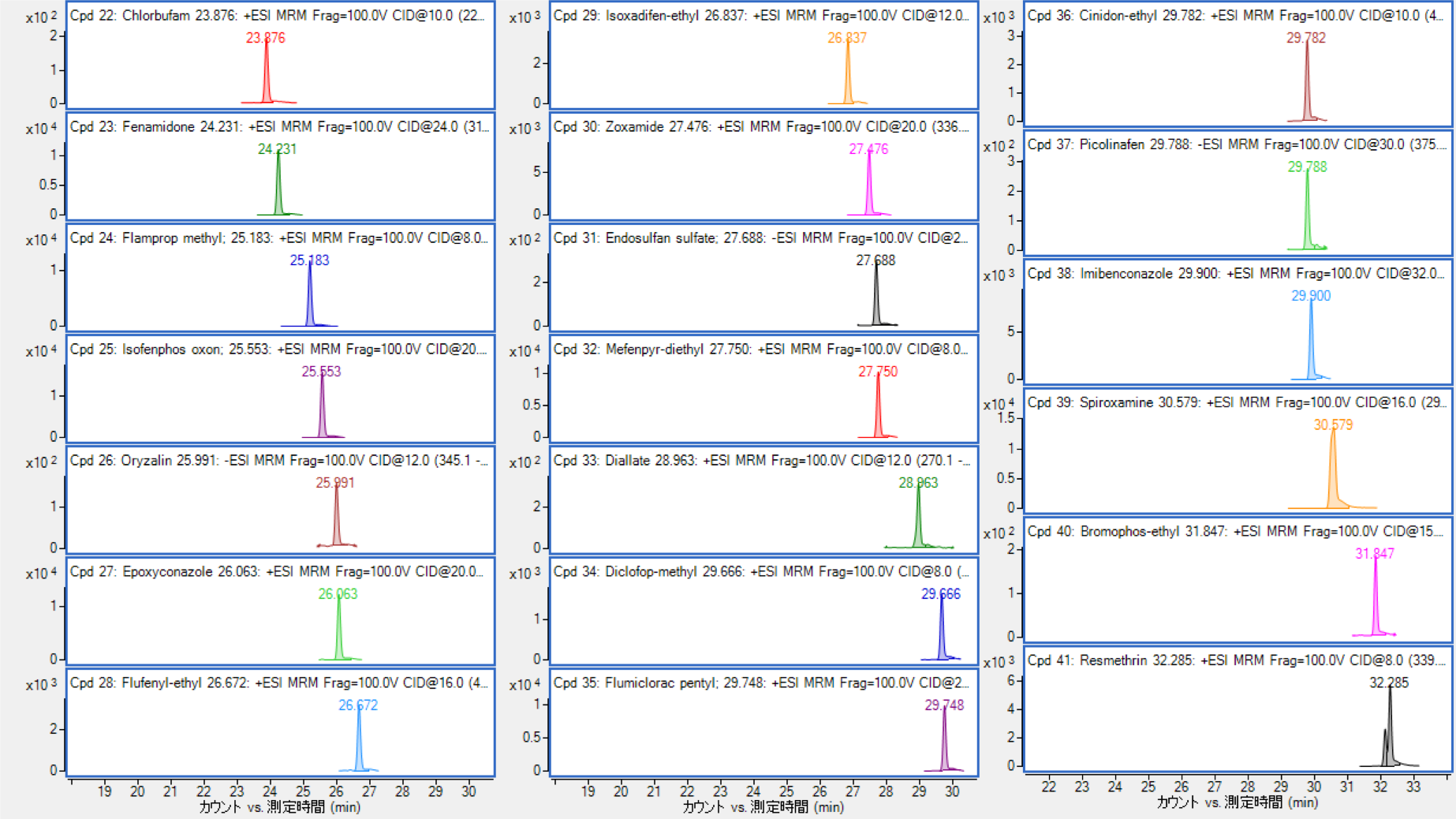The height and width of the screenshot is (819, 1456).
Task: Click the 32.285 Resmethrin peak label
Action: coord(1389,683)
